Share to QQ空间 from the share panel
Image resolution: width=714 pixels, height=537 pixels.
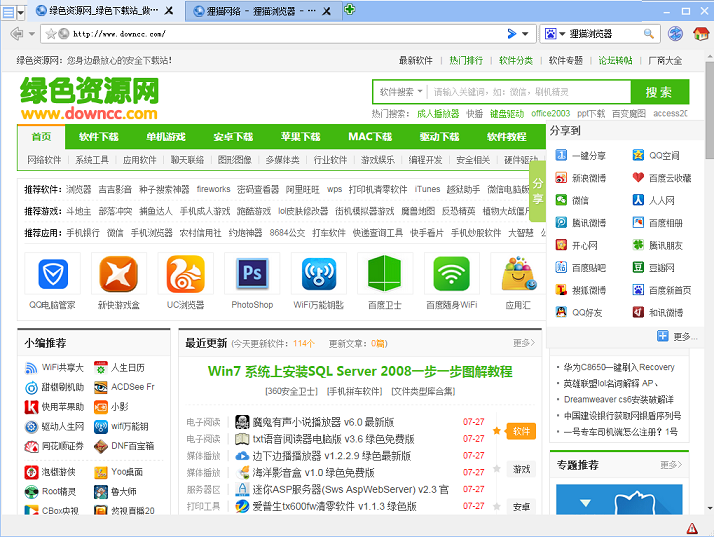click(x=655, y=156)
